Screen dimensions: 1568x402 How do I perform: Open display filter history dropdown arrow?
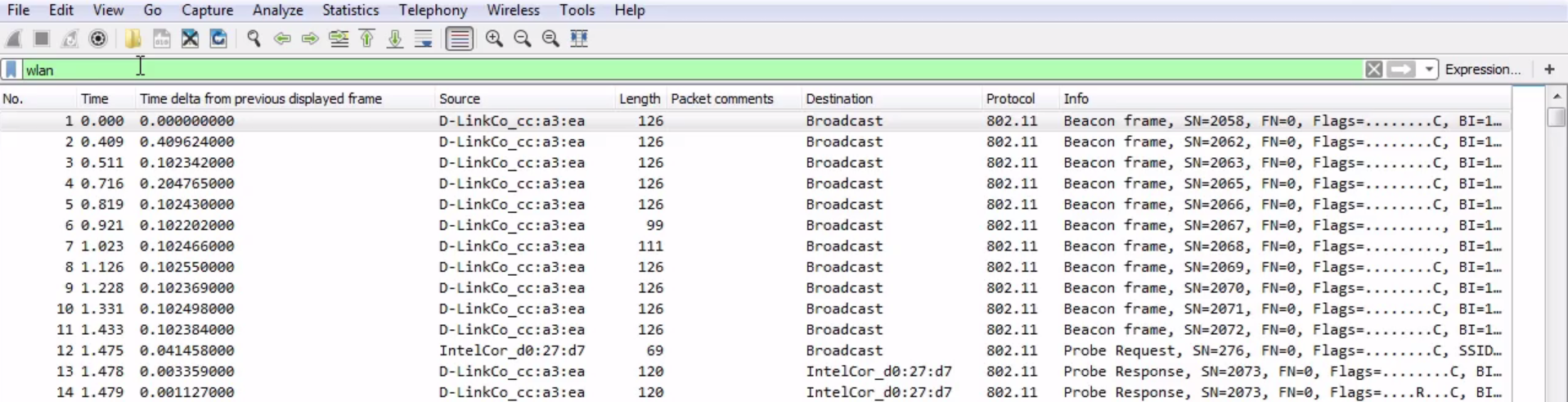point(1429,70)
